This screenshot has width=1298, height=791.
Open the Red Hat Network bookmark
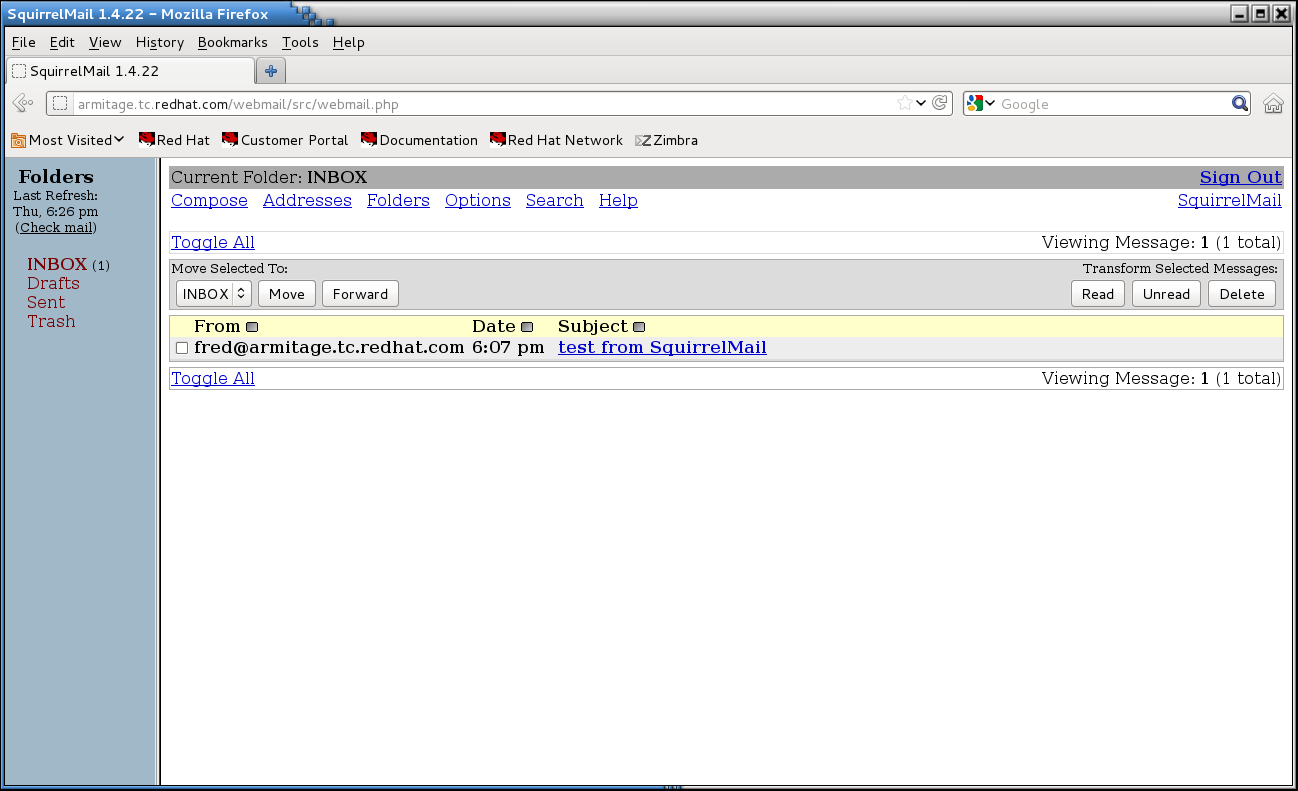pos(556,140)
